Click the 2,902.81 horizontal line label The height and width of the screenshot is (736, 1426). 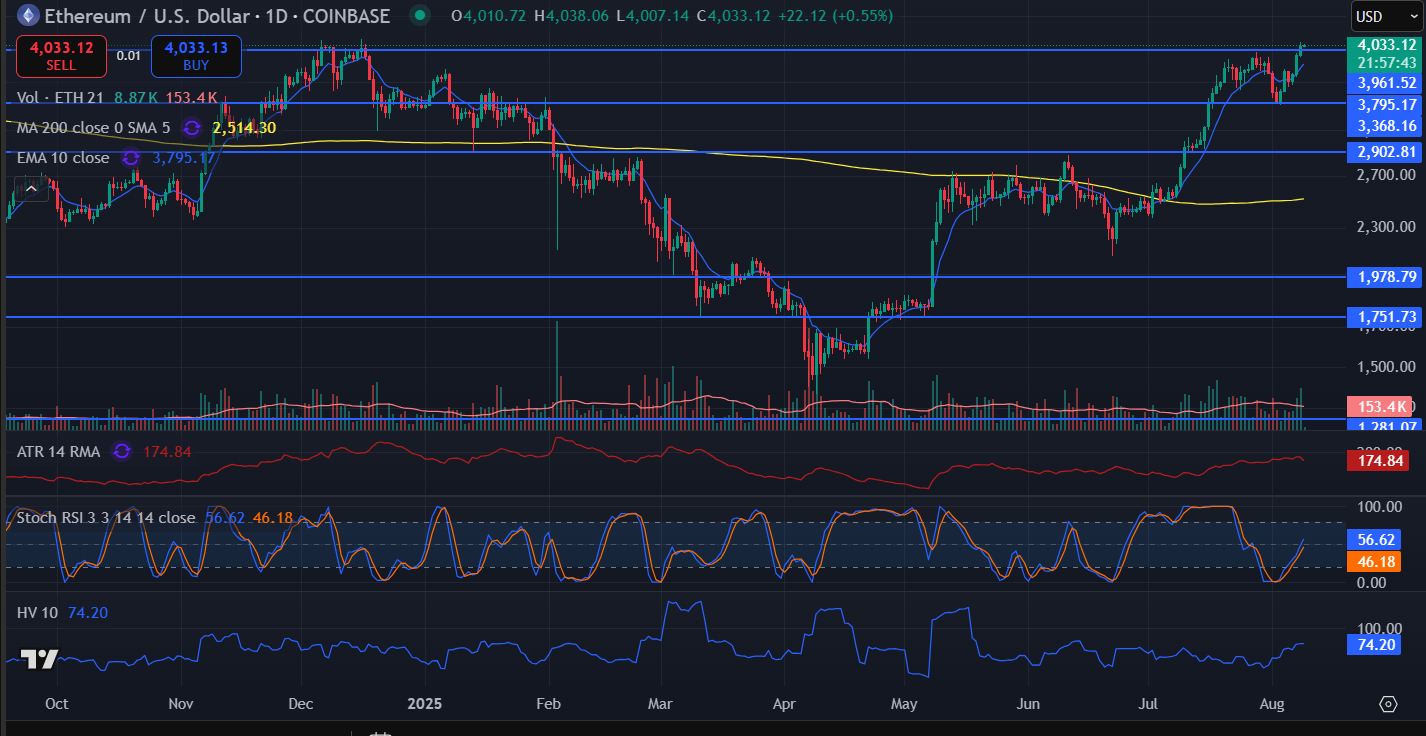click(x=1386, y=152)
